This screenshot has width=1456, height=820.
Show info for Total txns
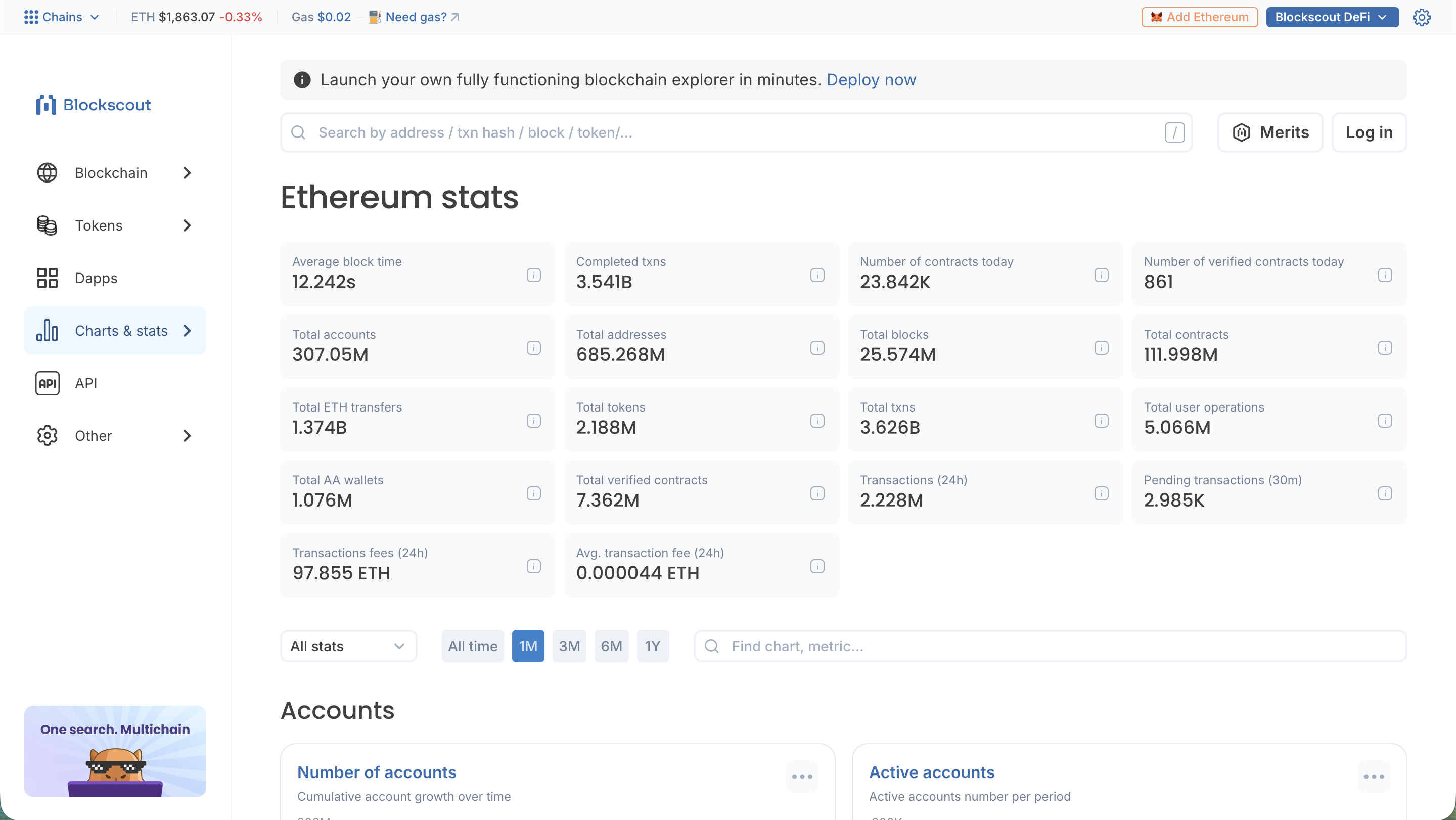[1101, 421]
